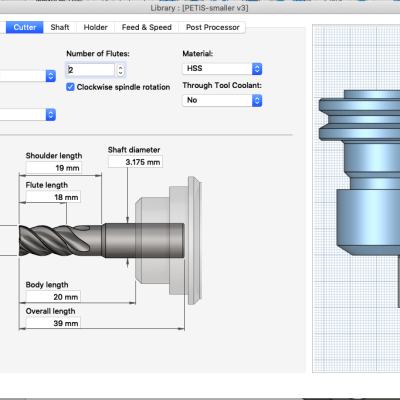The image size is (400, 400).
Task: Switch to Feed & Speed tab
Action: coord(147,27)
